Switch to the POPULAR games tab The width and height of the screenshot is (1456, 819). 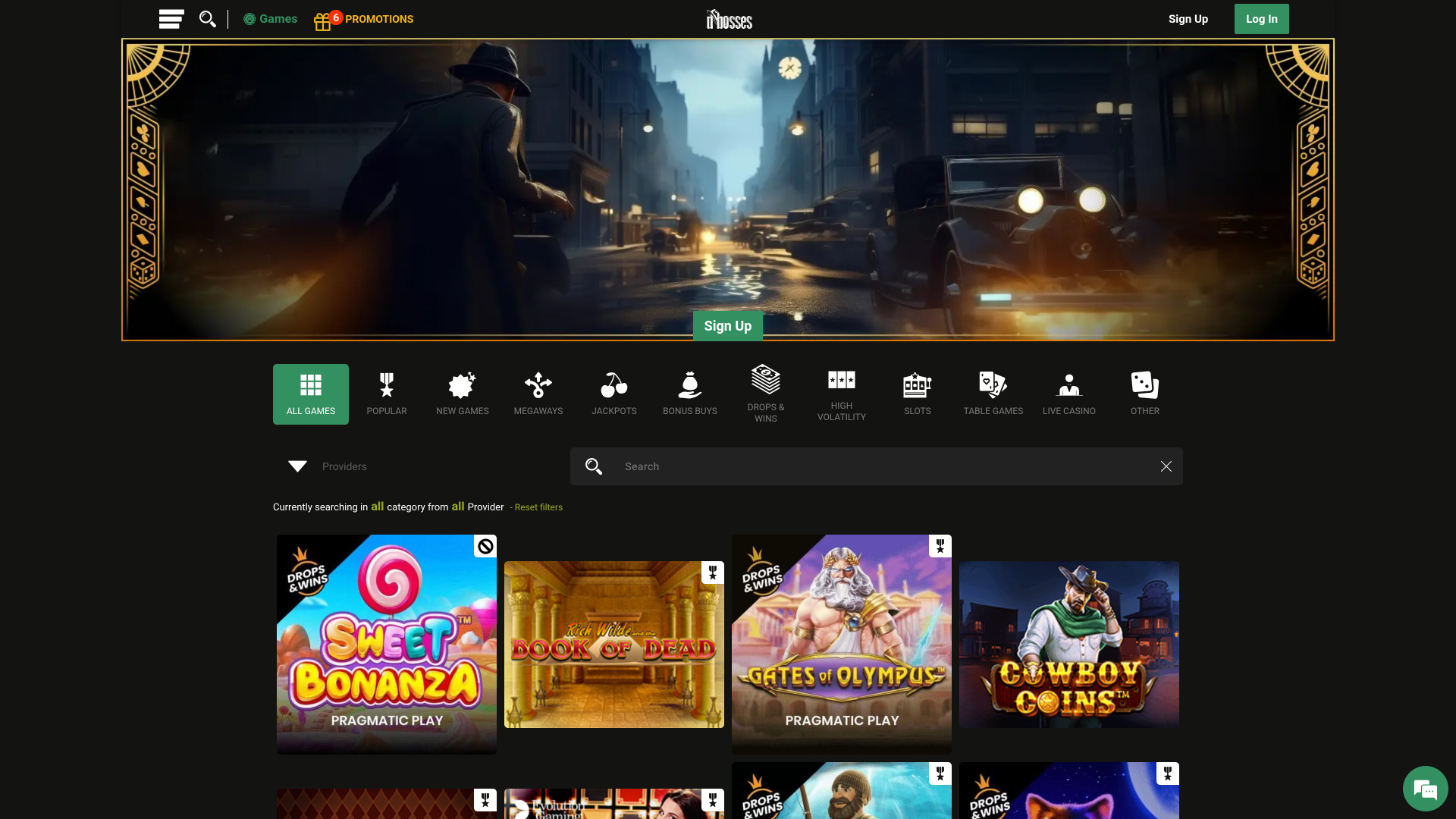(x=386, y=394)
